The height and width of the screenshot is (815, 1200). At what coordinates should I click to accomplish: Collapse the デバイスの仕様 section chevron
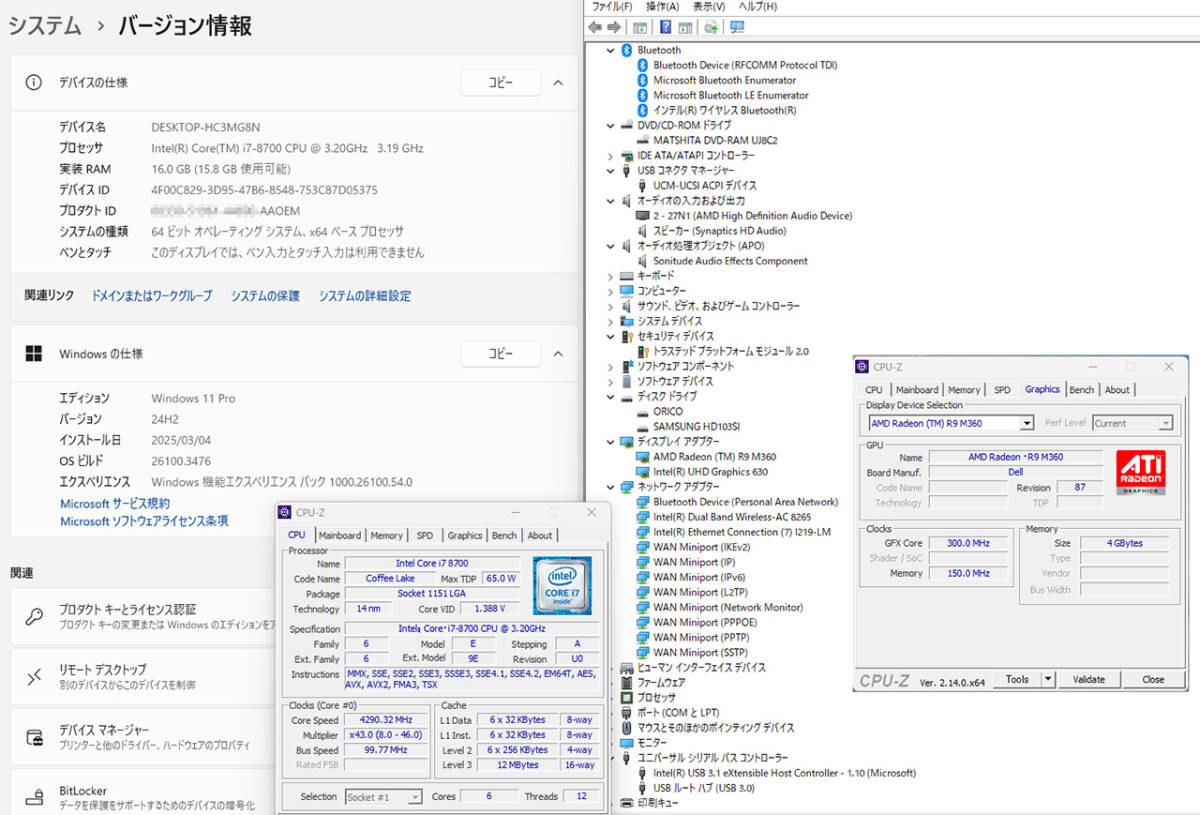(x=558, y=83)
